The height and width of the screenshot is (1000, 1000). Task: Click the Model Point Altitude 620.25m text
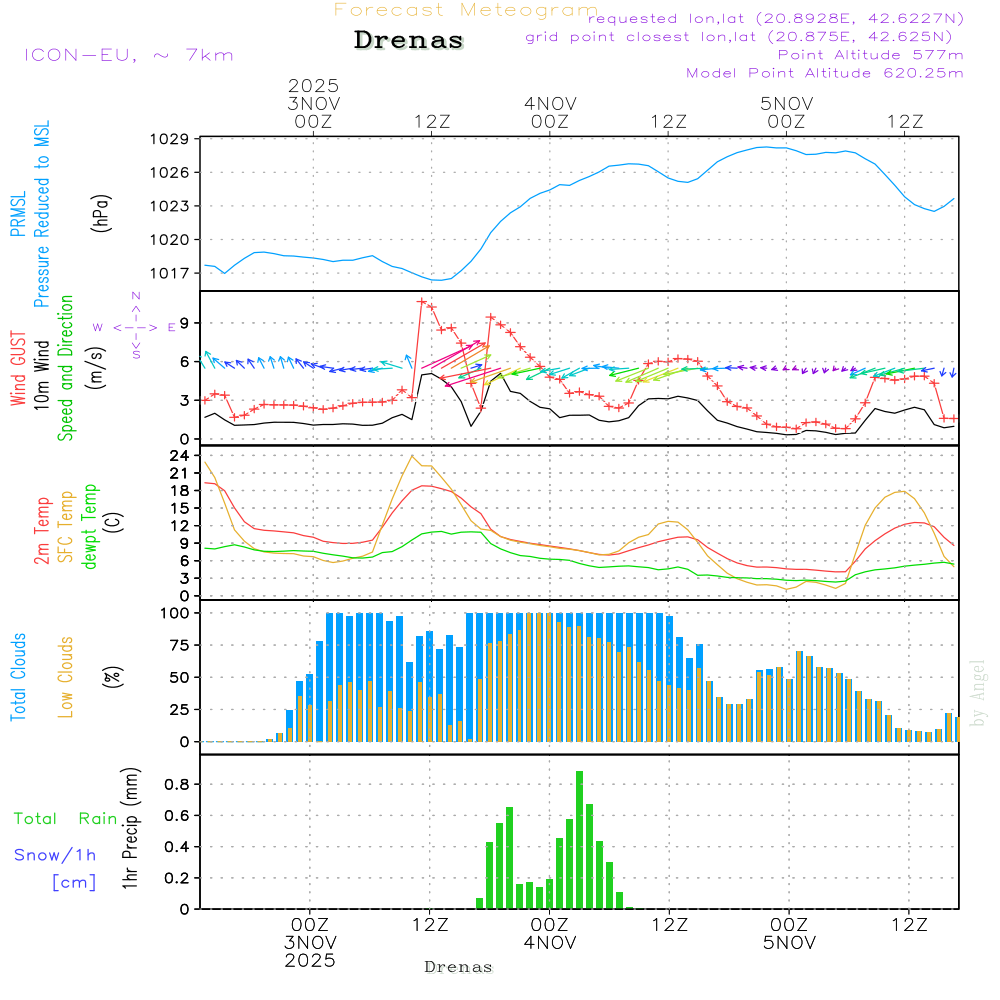[x=824, y=73]
